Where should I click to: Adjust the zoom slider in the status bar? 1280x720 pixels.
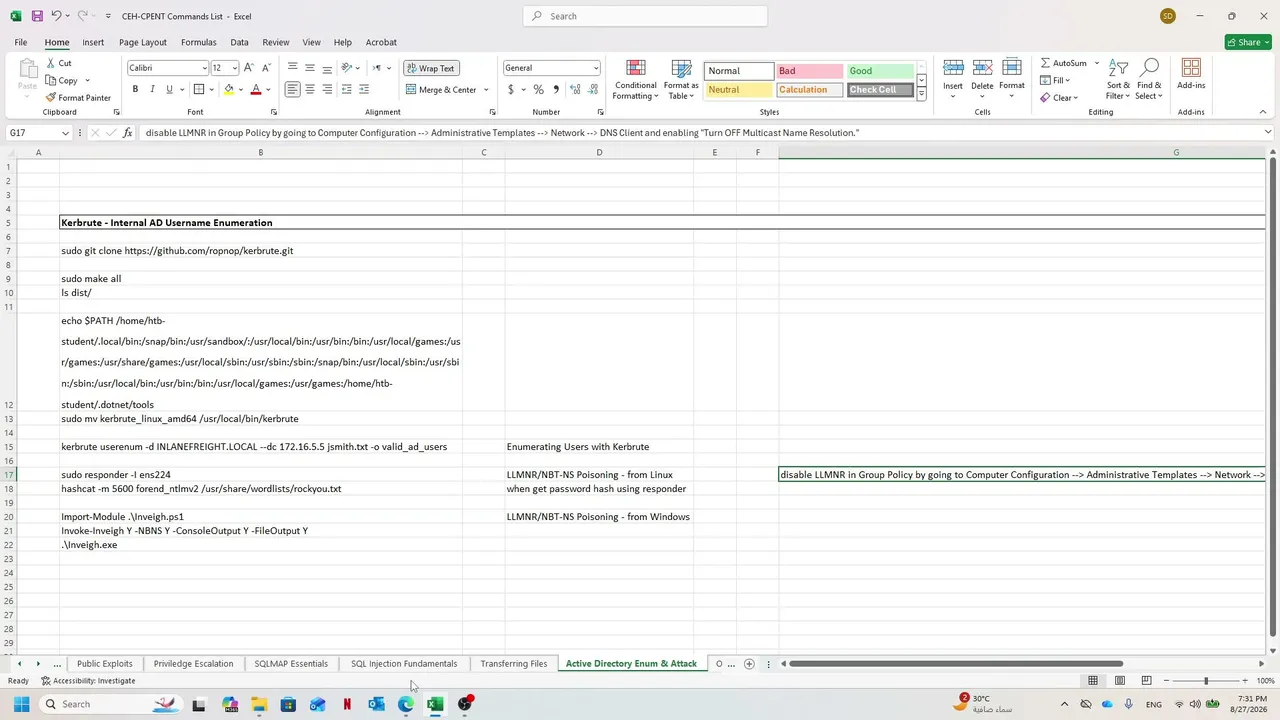pos(1205,681)
